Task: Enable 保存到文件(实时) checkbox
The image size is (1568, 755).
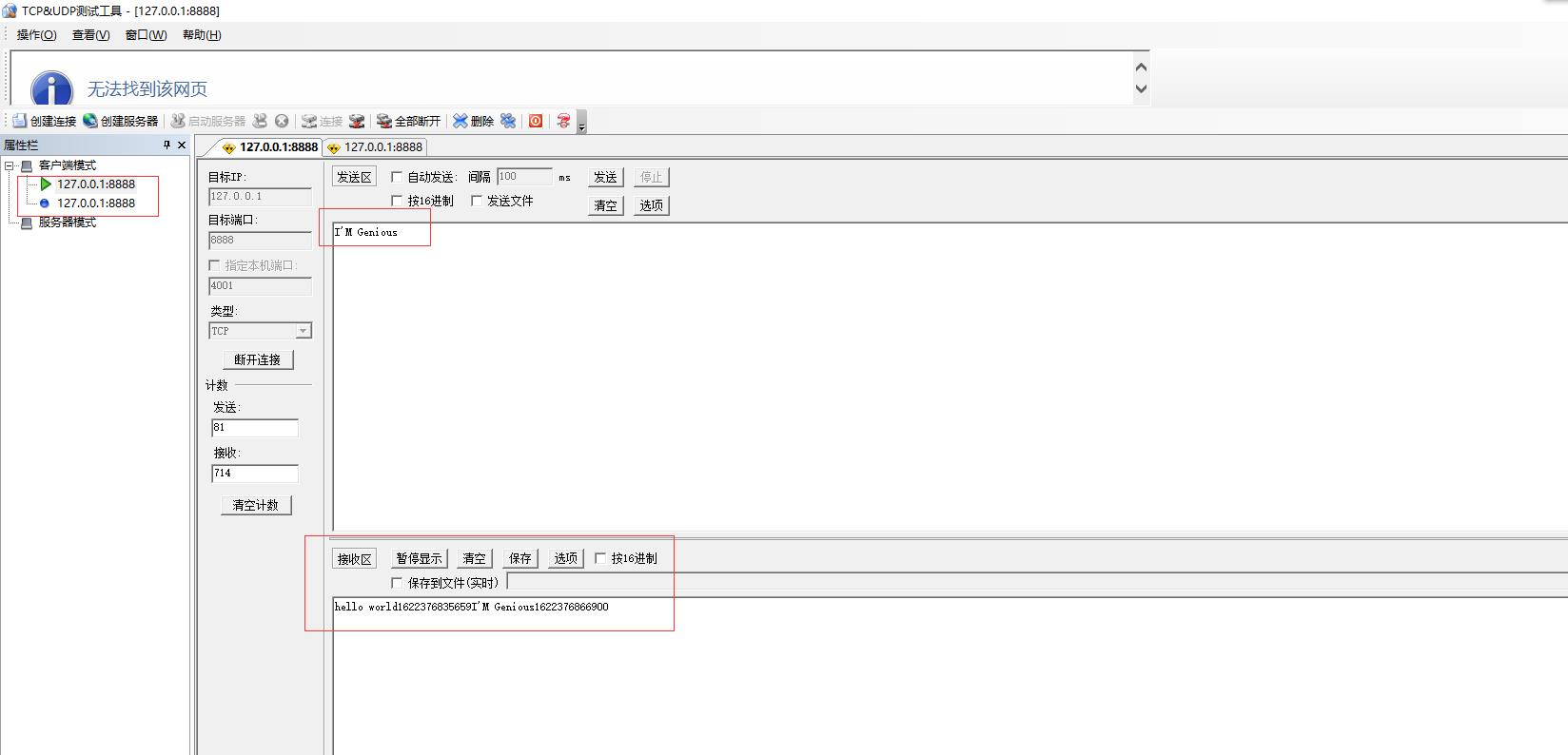Action: coord(398,583)
